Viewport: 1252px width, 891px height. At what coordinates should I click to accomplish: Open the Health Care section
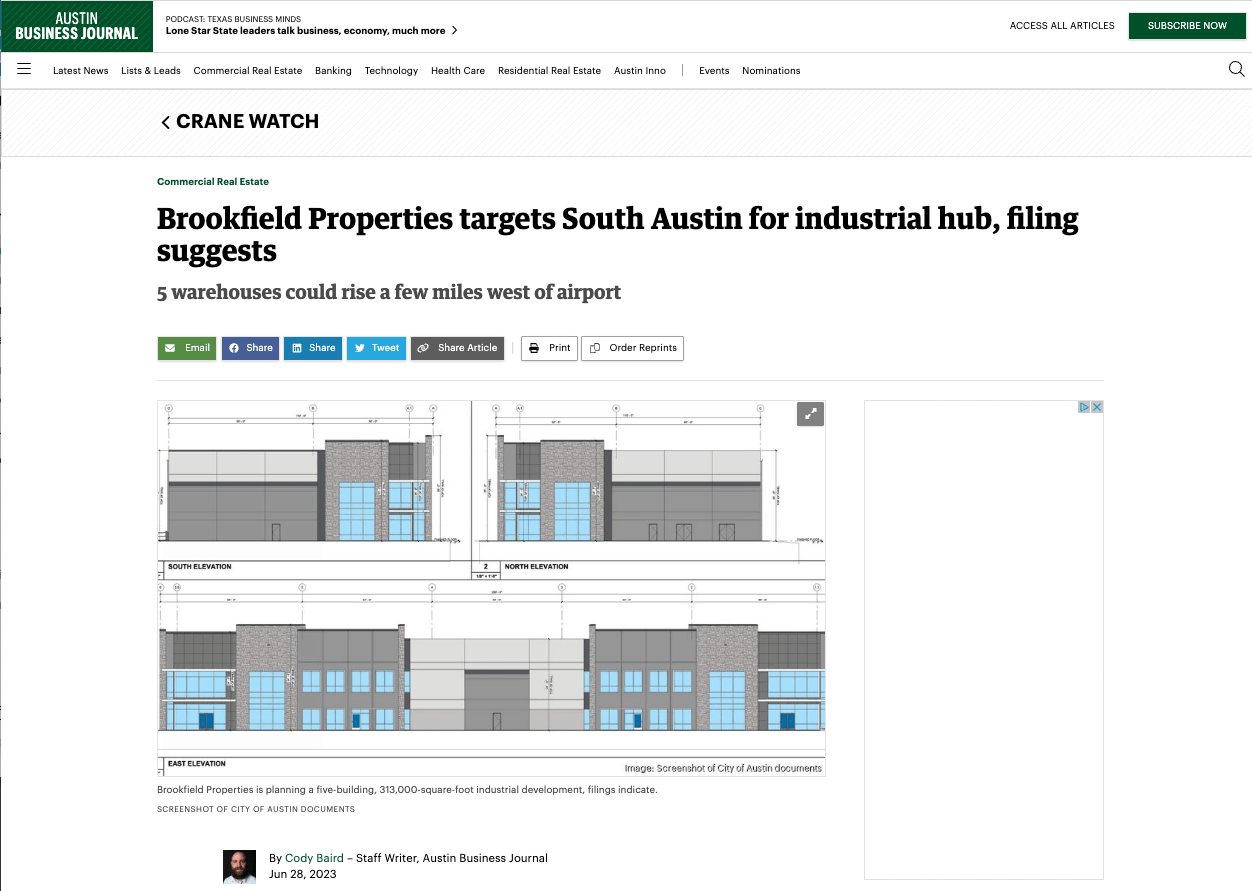pos(458,71)
